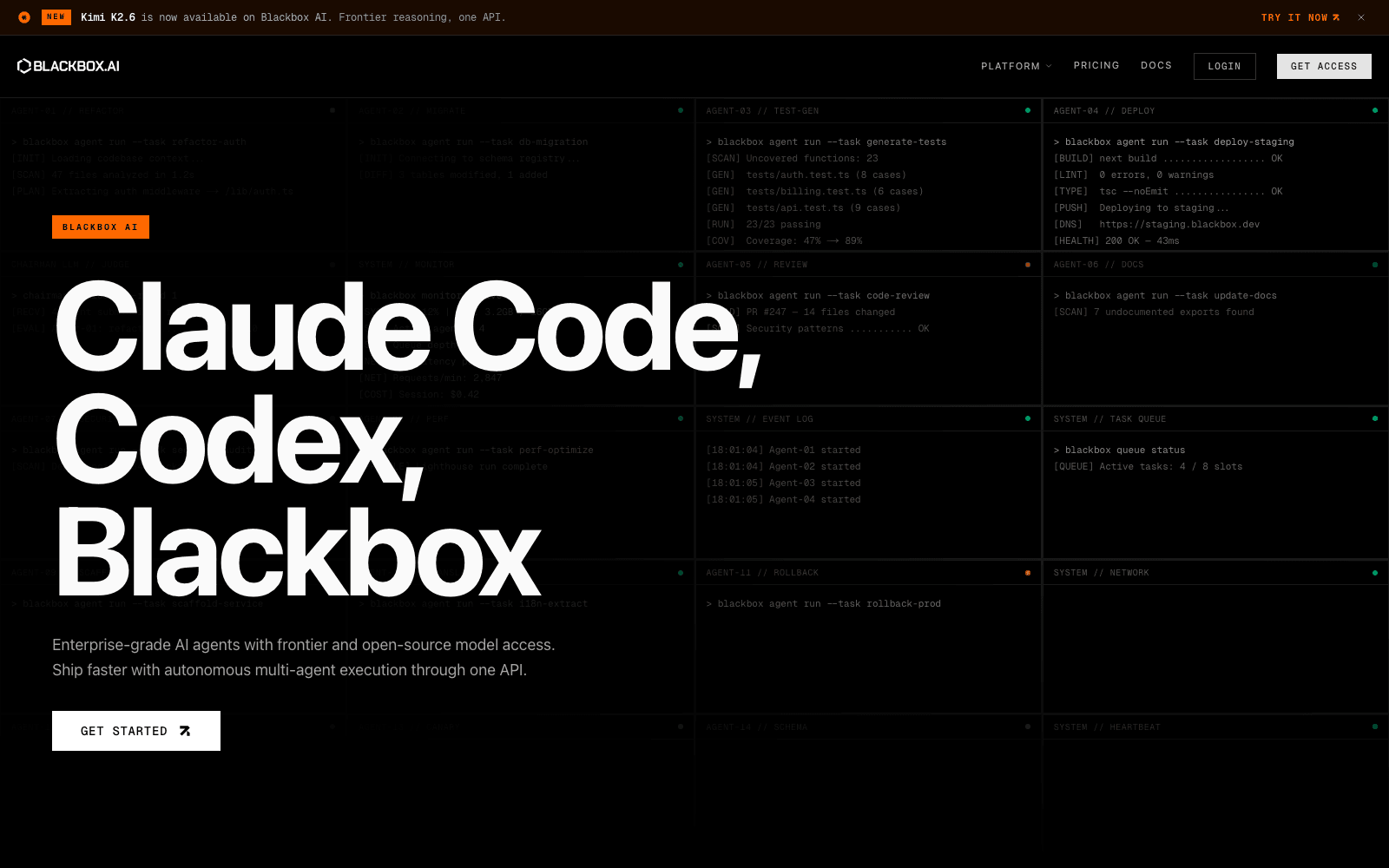Viewport: 1389px width, 868px height.
Task: Click the Get Access button
Action: pyautogui.click(x=1324, y=66)
